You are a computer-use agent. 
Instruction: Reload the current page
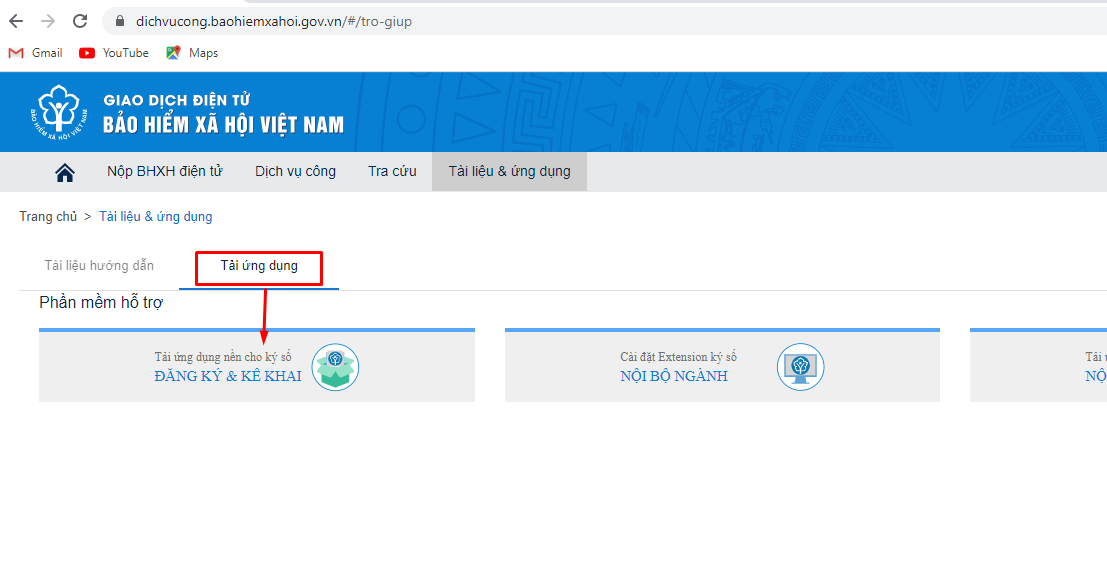[x=80, y=21]
